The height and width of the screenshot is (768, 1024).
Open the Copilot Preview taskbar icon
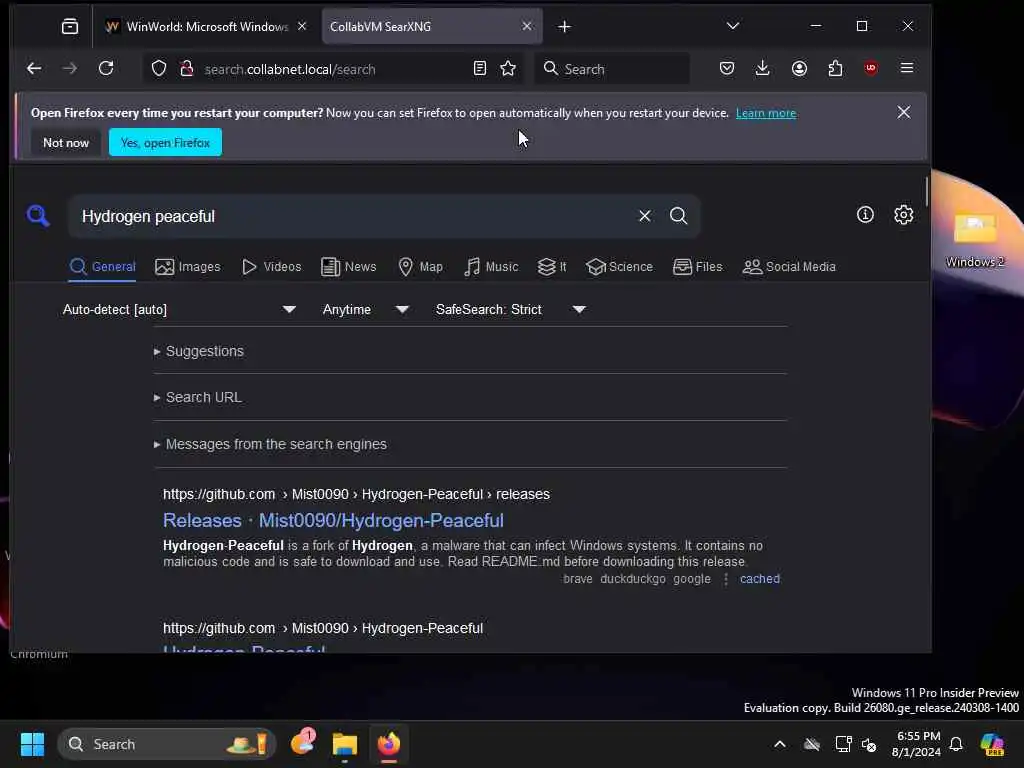[x=992, y=744]
